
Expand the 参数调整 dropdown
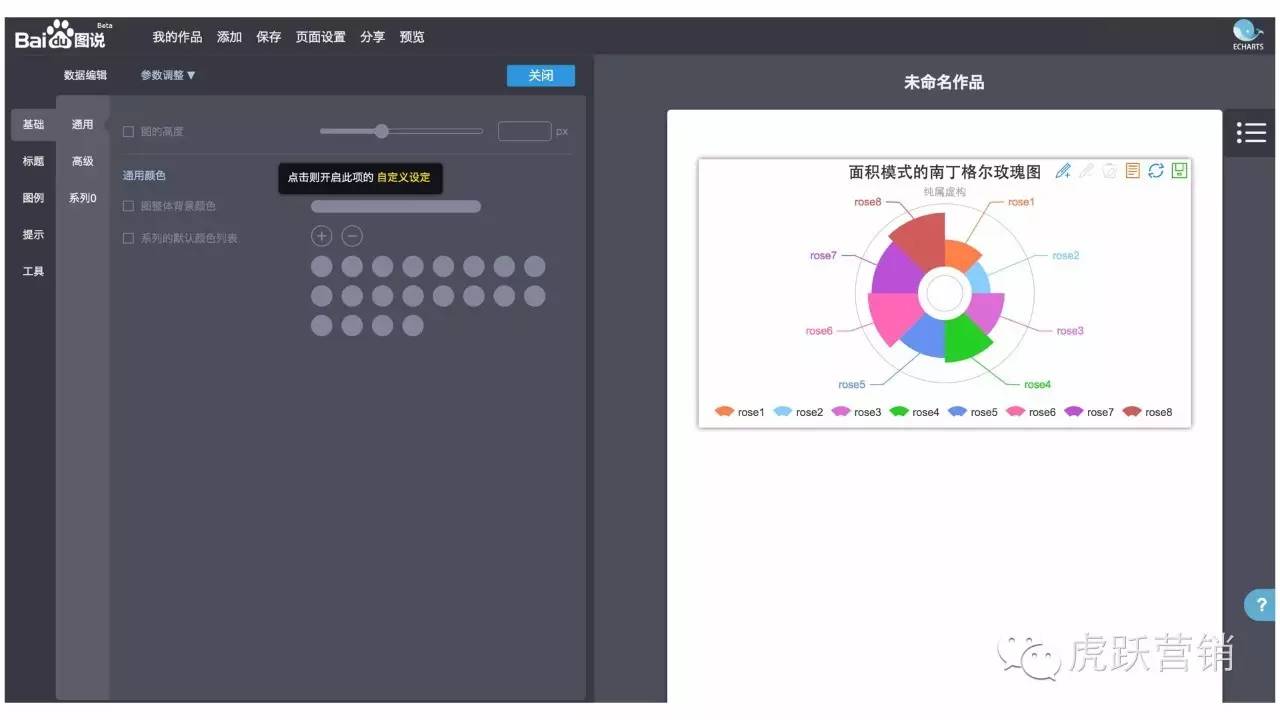pos(168,75)
